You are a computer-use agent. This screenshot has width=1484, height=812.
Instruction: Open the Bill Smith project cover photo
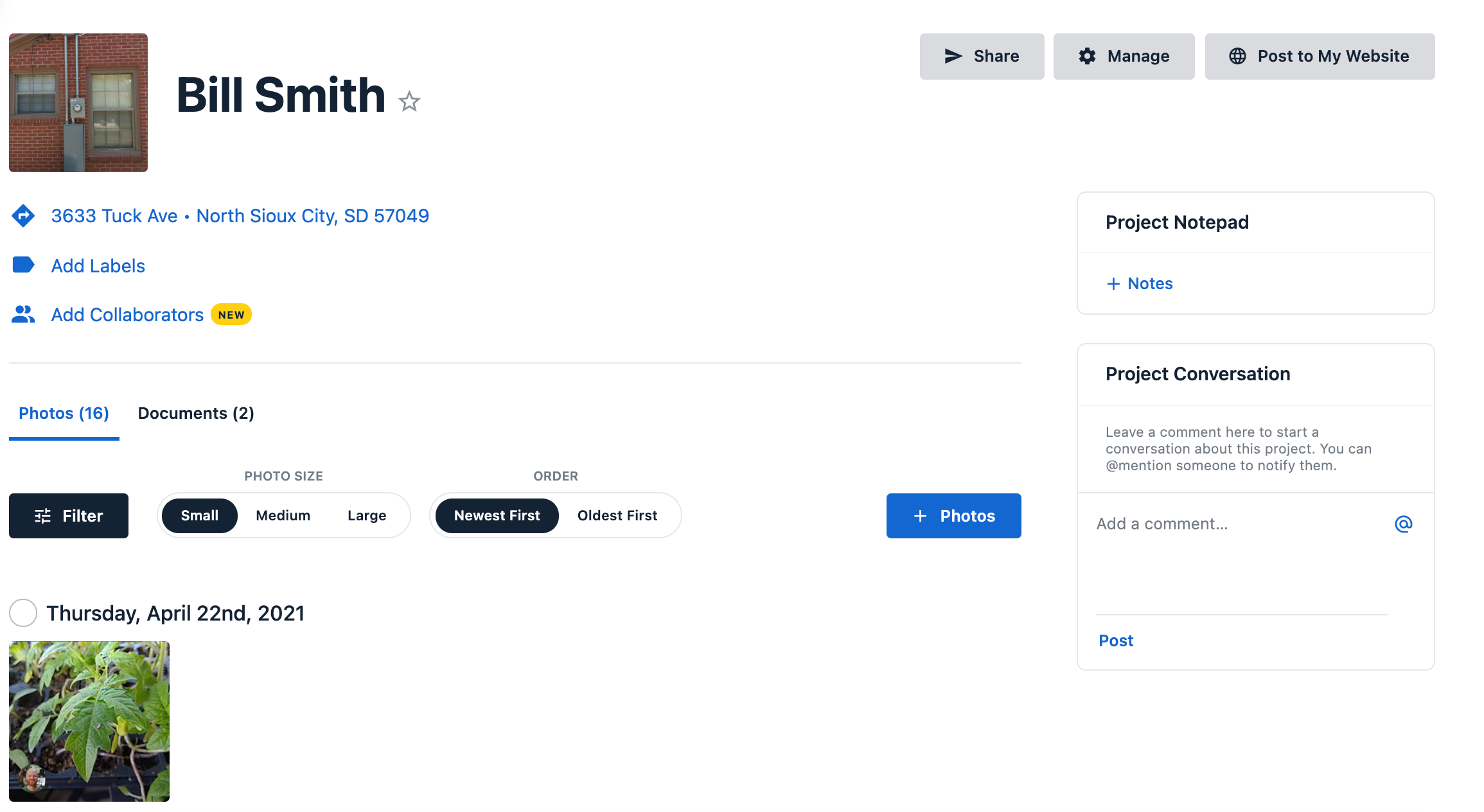(78, 103)
